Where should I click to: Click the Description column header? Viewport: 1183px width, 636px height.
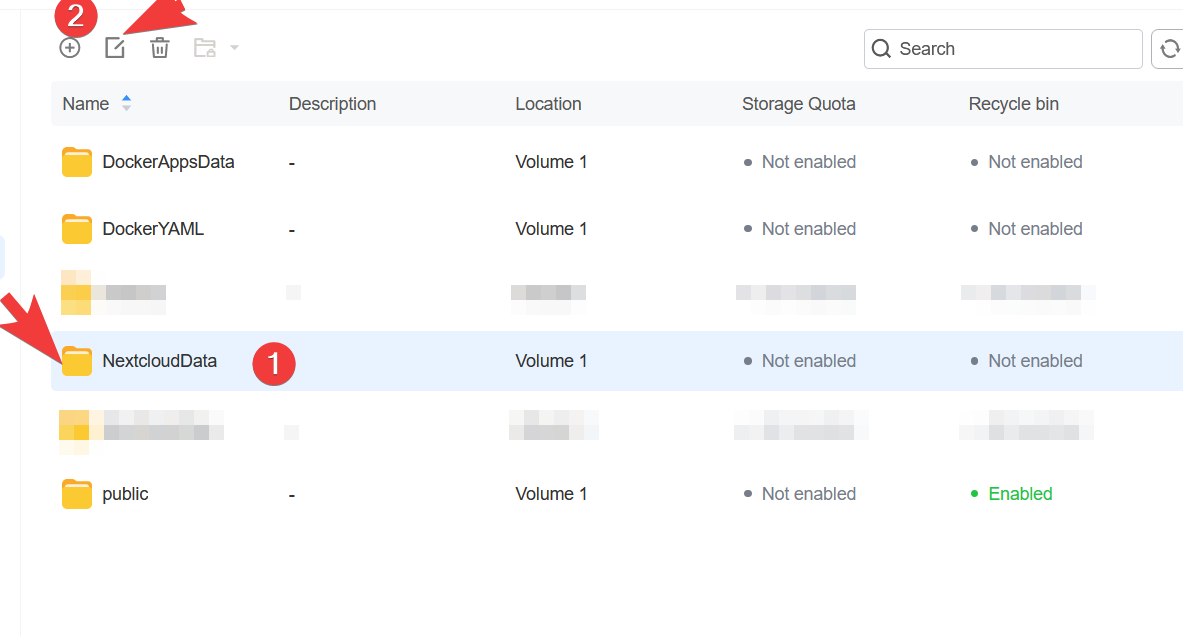coord(332,104)
